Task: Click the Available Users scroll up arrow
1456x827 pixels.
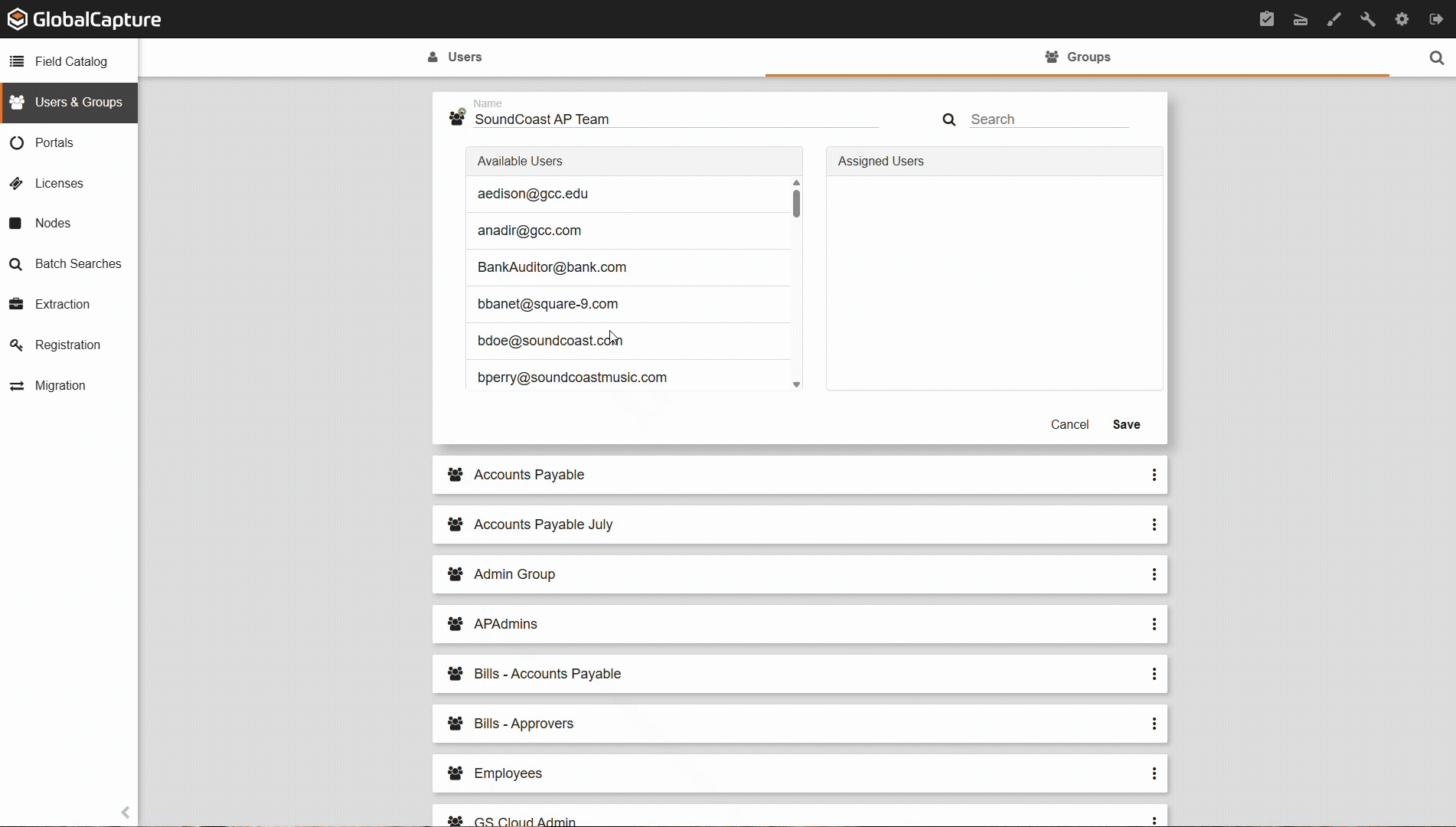Action: pos(796,182)
